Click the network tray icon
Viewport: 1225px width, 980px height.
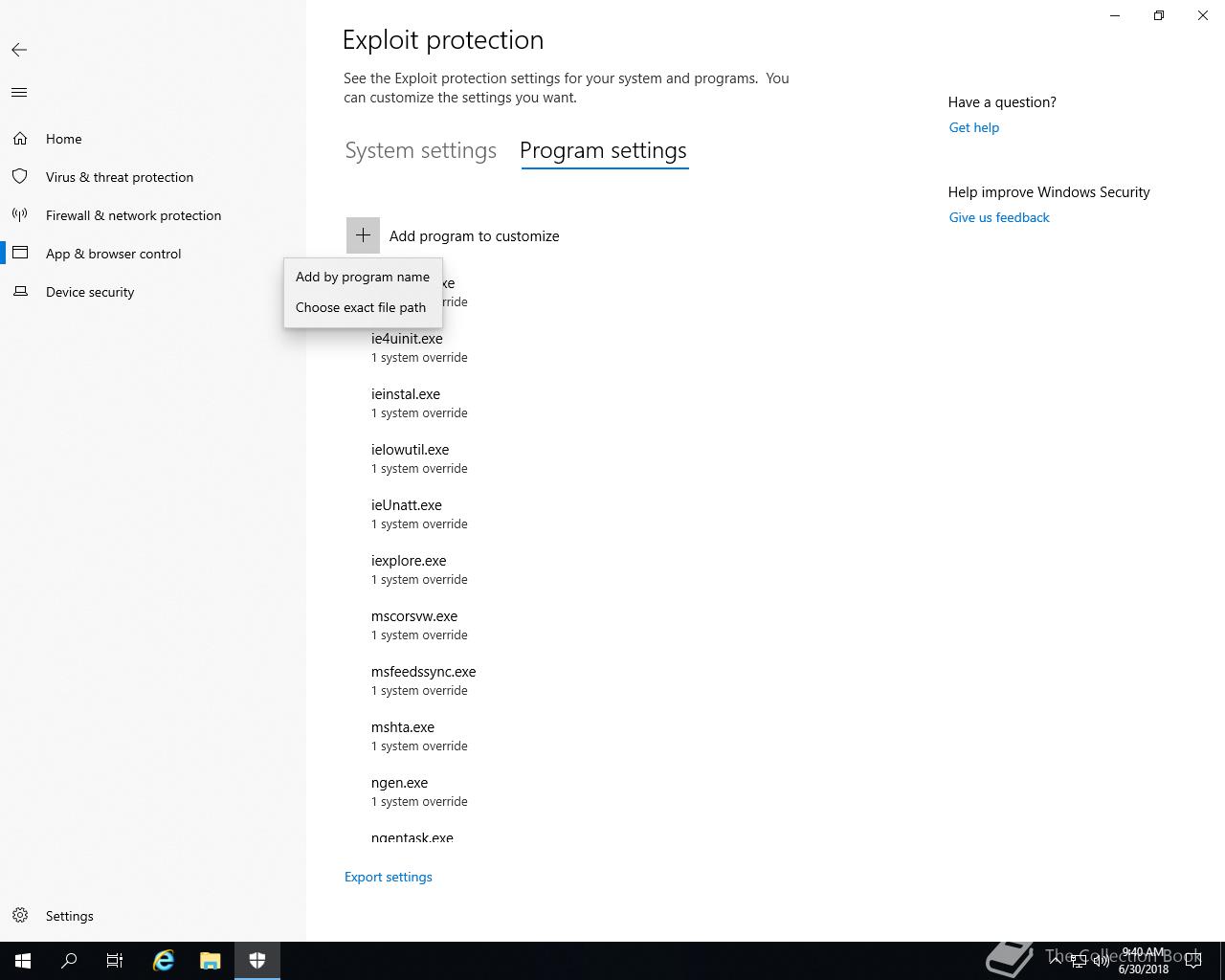click(1079, 961)
